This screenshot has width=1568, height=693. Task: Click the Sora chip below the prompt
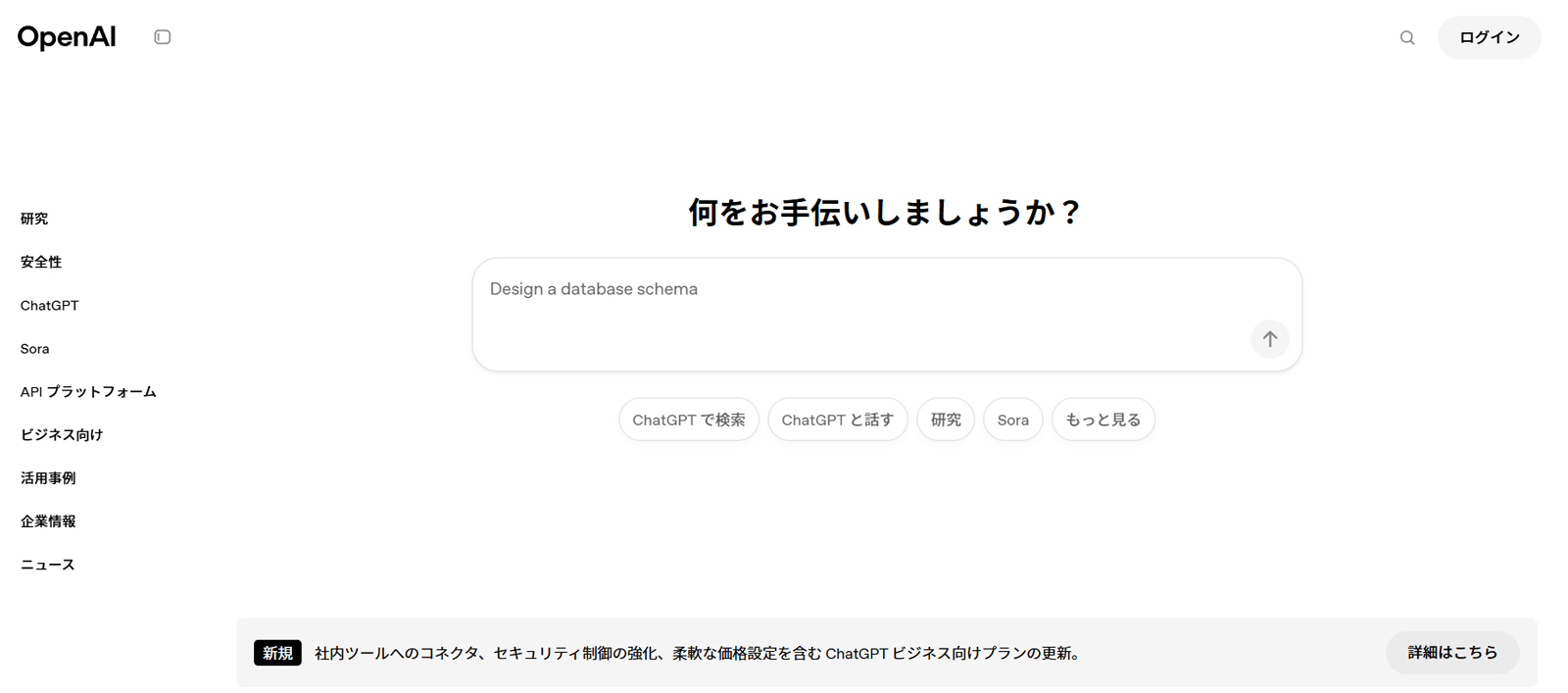(x=1013, y=420)
